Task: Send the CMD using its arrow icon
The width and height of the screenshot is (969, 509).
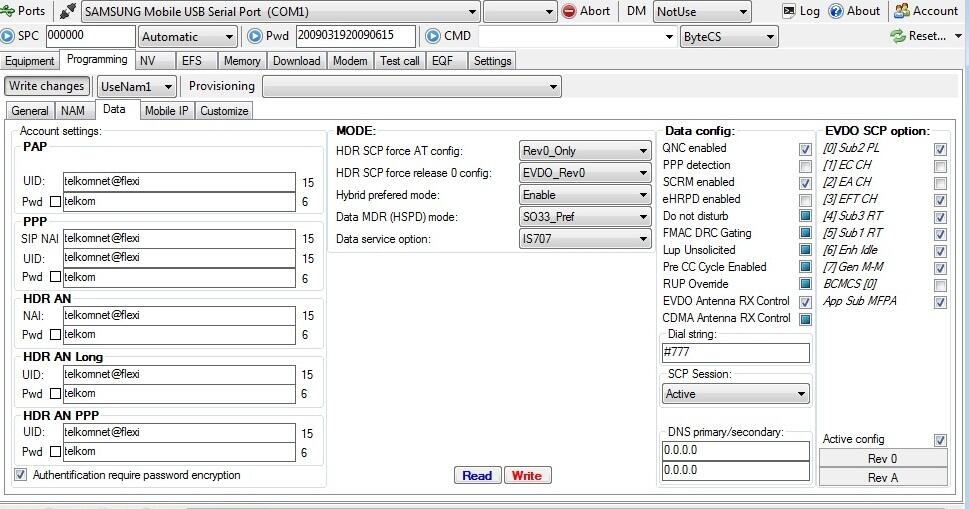Action: 433,36
